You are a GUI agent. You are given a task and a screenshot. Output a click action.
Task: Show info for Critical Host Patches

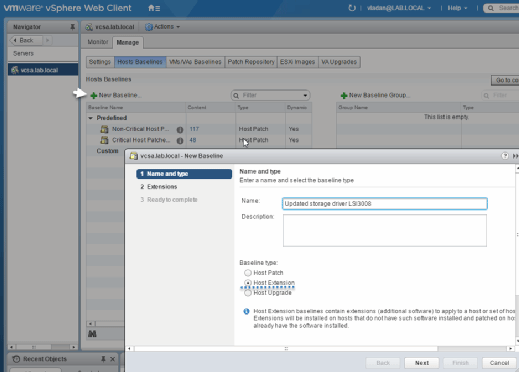click(180, 141)
